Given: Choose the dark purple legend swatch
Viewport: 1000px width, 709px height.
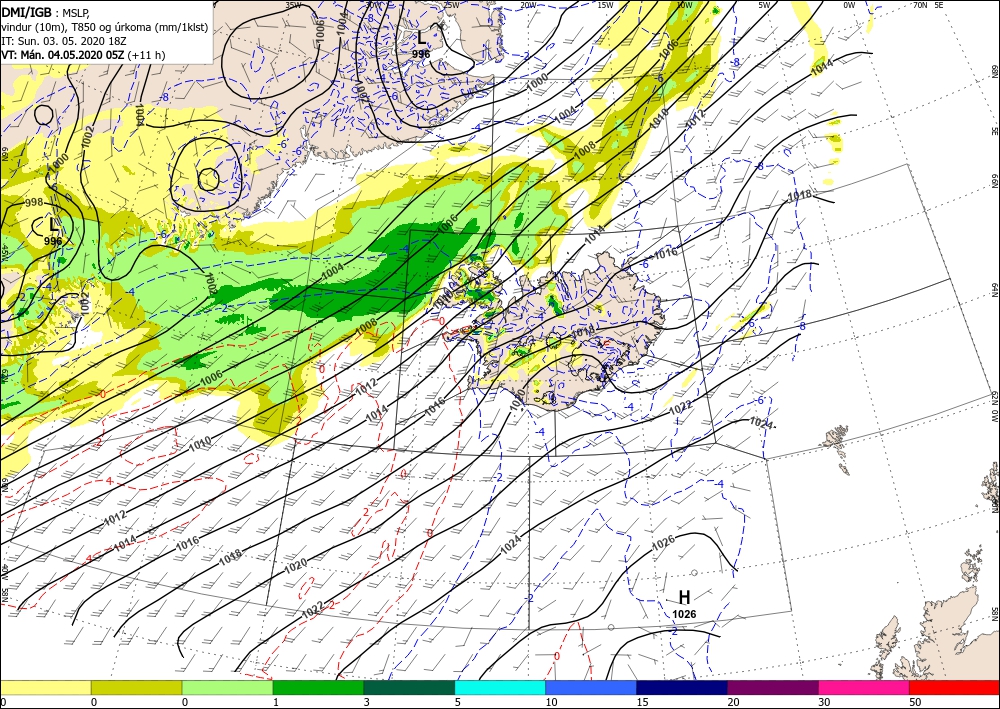Looking at the screenshot, I should [773, 688].
